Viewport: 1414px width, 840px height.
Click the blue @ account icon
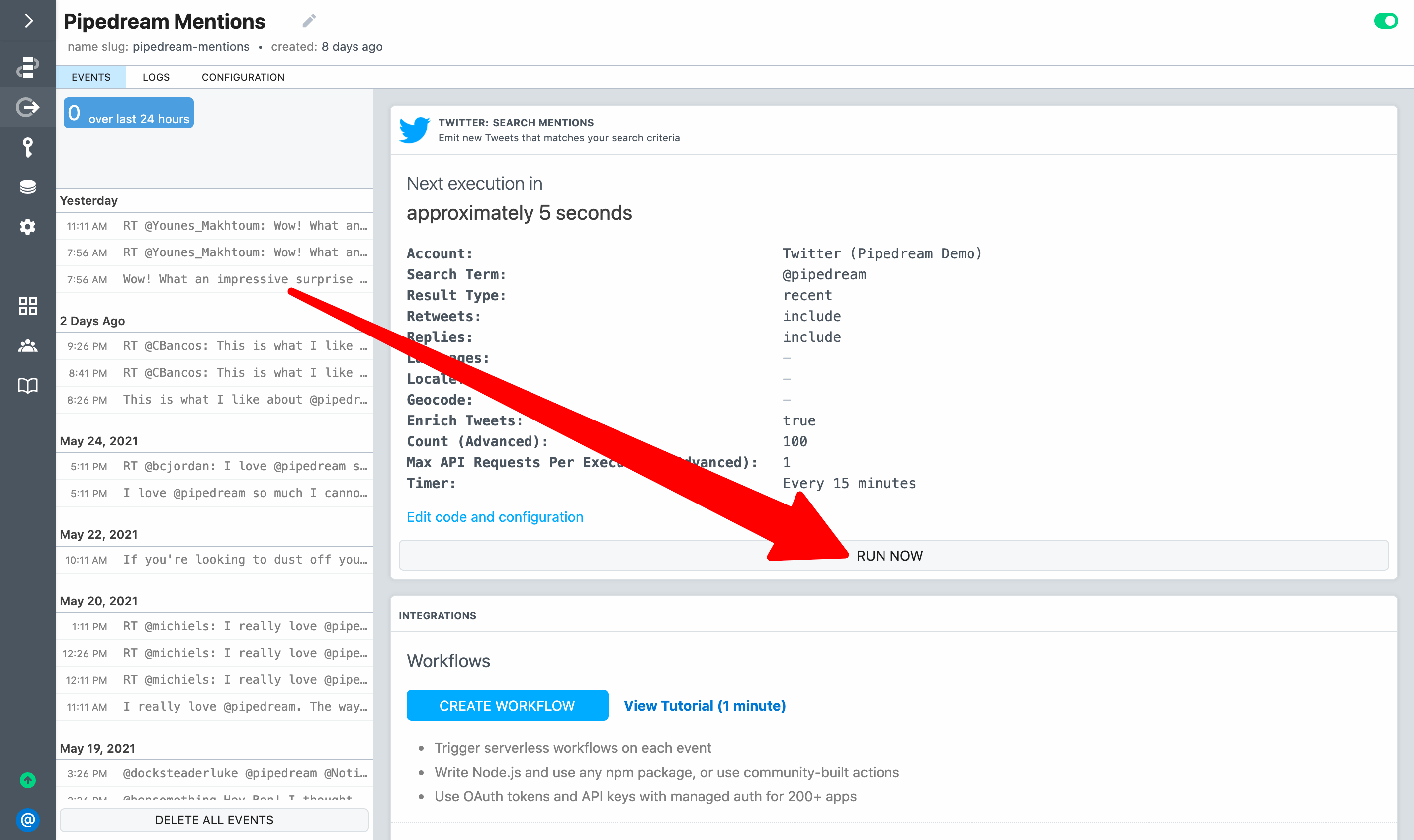(27, 819)
